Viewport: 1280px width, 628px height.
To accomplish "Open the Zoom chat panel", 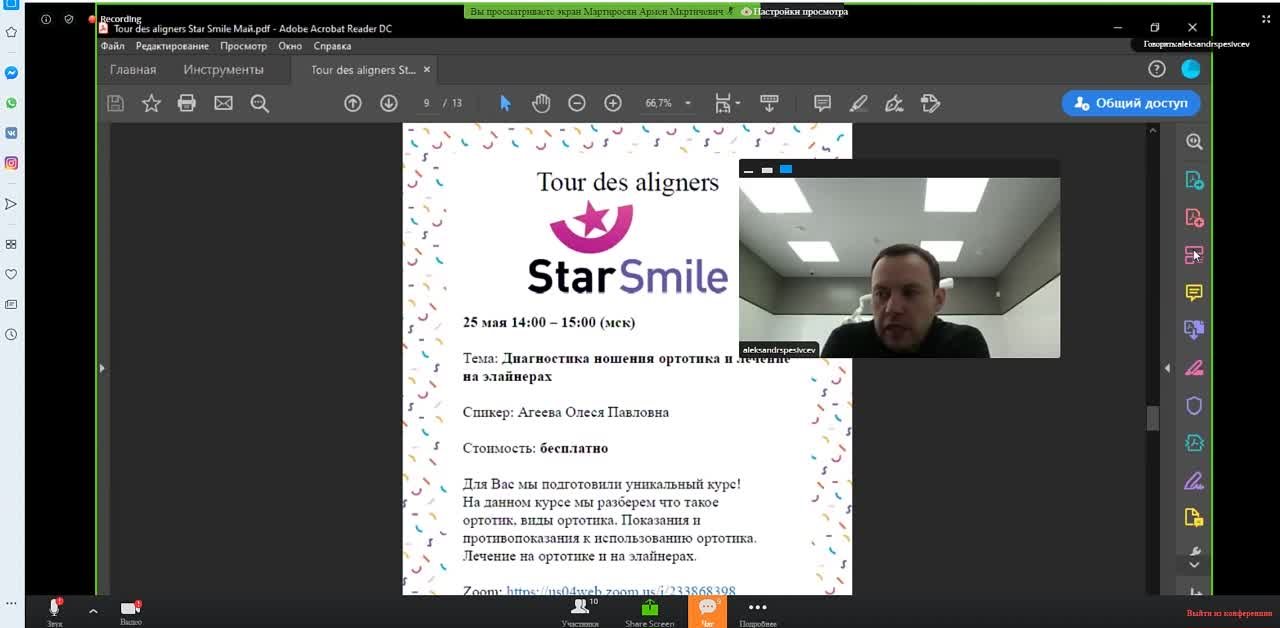I will 708,612.
